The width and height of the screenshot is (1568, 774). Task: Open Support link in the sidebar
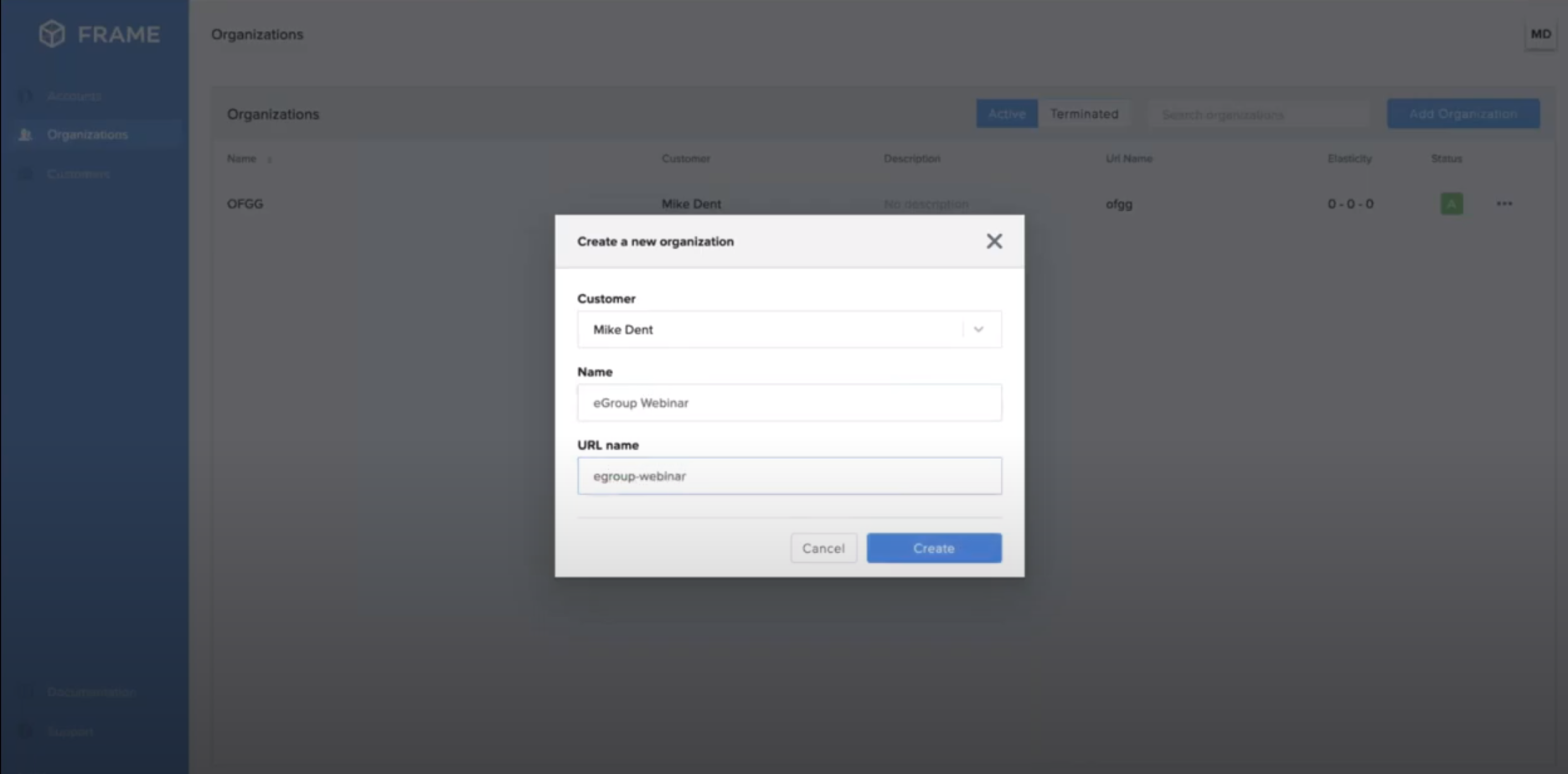click(70, 732)
